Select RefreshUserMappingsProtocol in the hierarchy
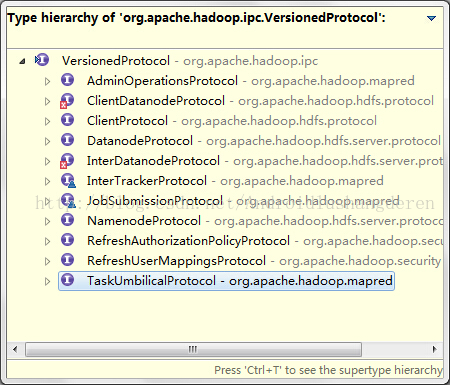The height and width of the screenshot is (385, 450). [264, 261]
